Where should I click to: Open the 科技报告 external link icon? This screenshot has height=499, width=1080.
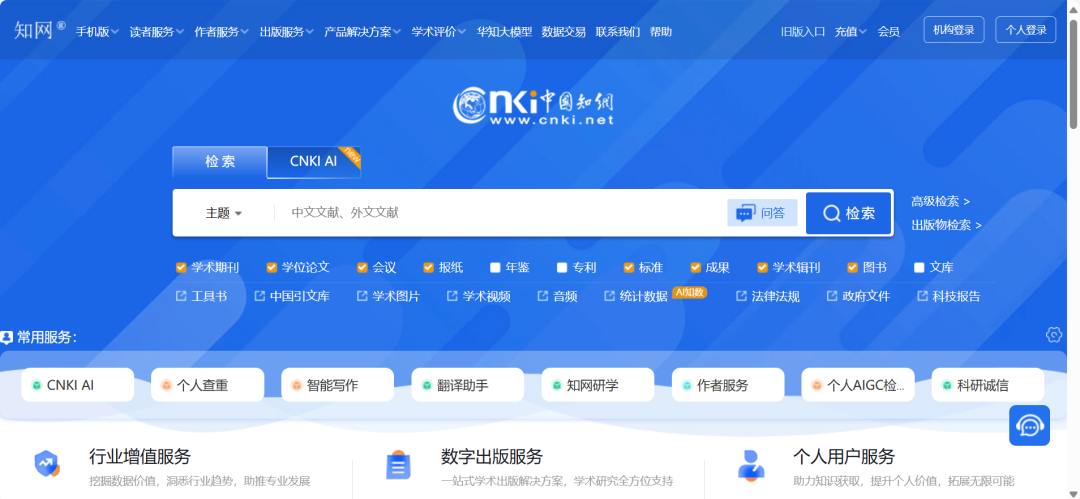tap(922, 296)
